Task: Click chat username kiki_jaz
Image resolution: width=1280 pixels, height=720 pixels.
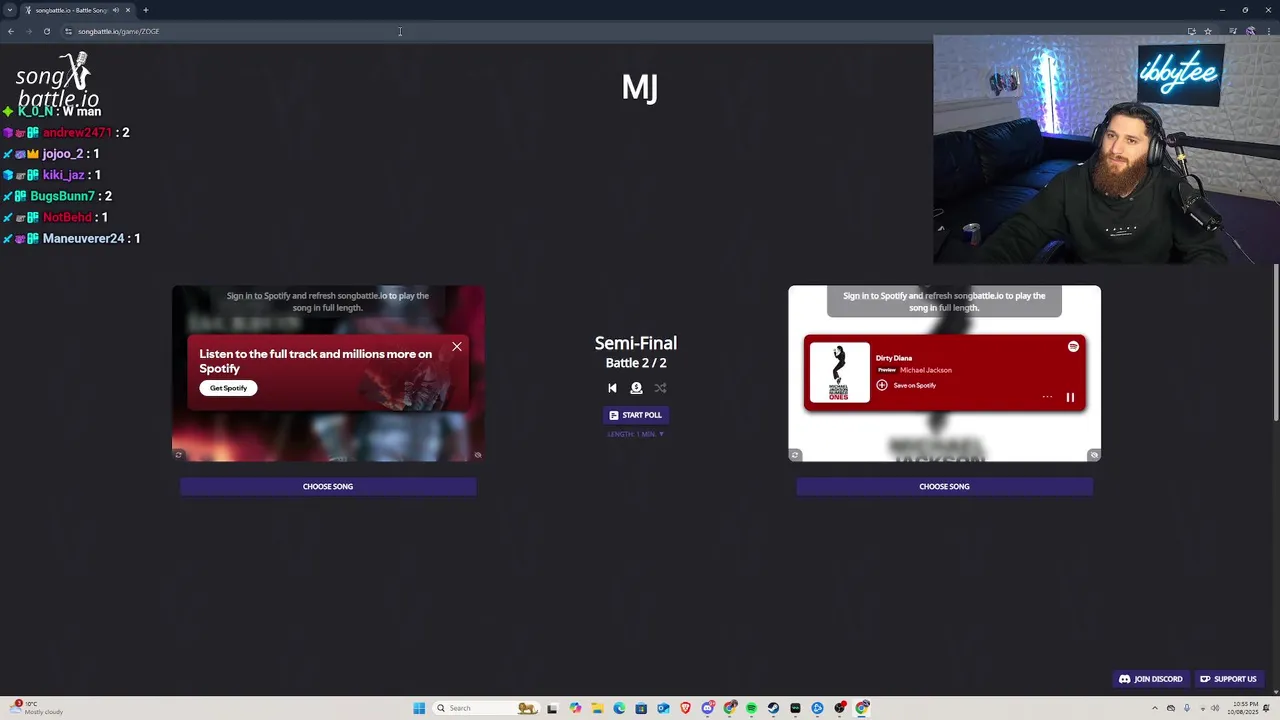Action: 64,175
